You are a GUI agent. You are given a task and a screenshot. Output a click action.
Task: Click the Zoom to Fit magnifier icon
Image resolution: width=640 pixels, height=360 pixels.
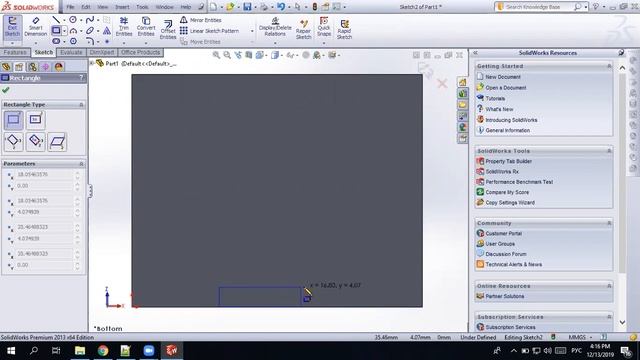coord(216,55)
